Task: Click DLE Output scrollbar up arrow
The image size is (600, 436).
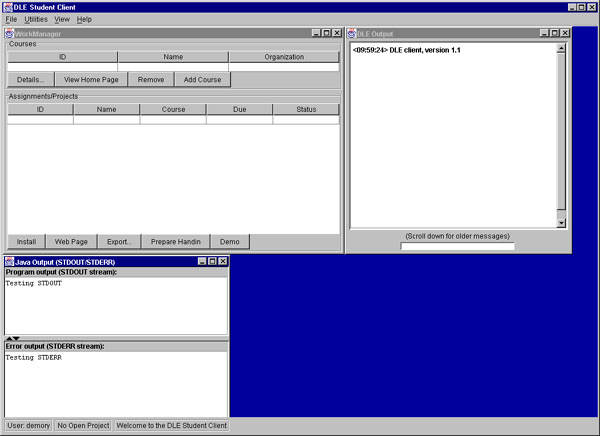Action: tap(561, 49)
